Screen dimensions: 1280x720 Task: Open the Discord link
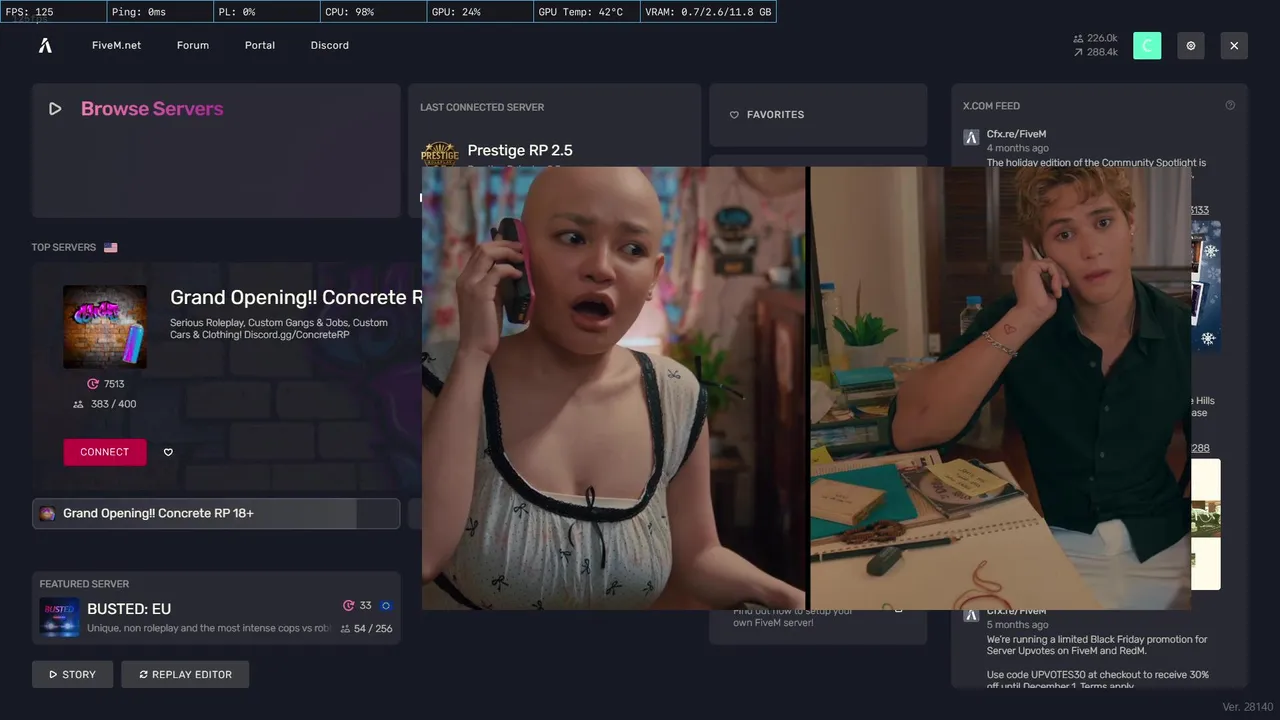pyautogui.click(x=330, y=45)
